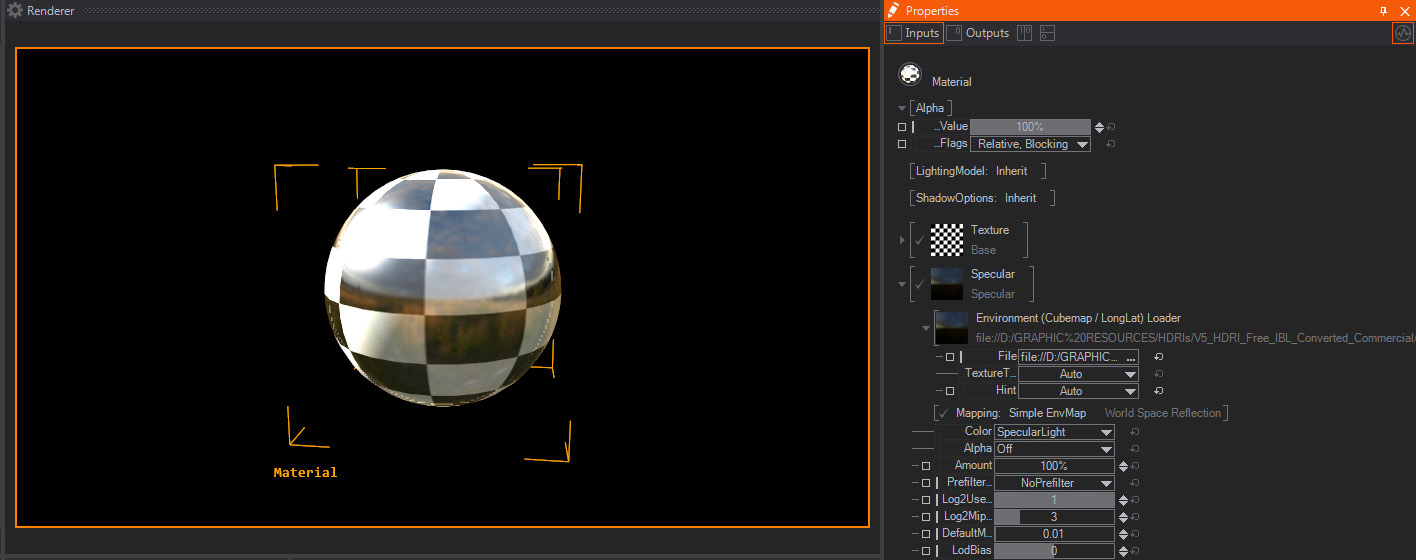Select World Space Reflection mapping
The height and width of the screenshot is (560, 1416).
pos(1162,413)
